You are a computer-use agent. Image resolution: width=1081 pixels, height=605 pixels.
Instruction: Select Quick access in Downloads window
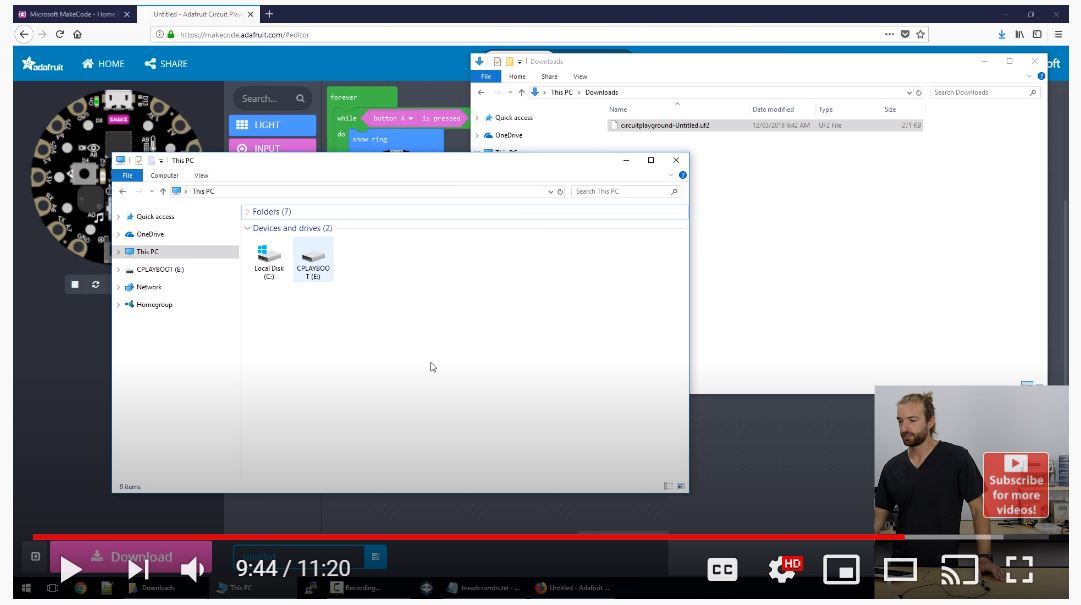point(513,118)
